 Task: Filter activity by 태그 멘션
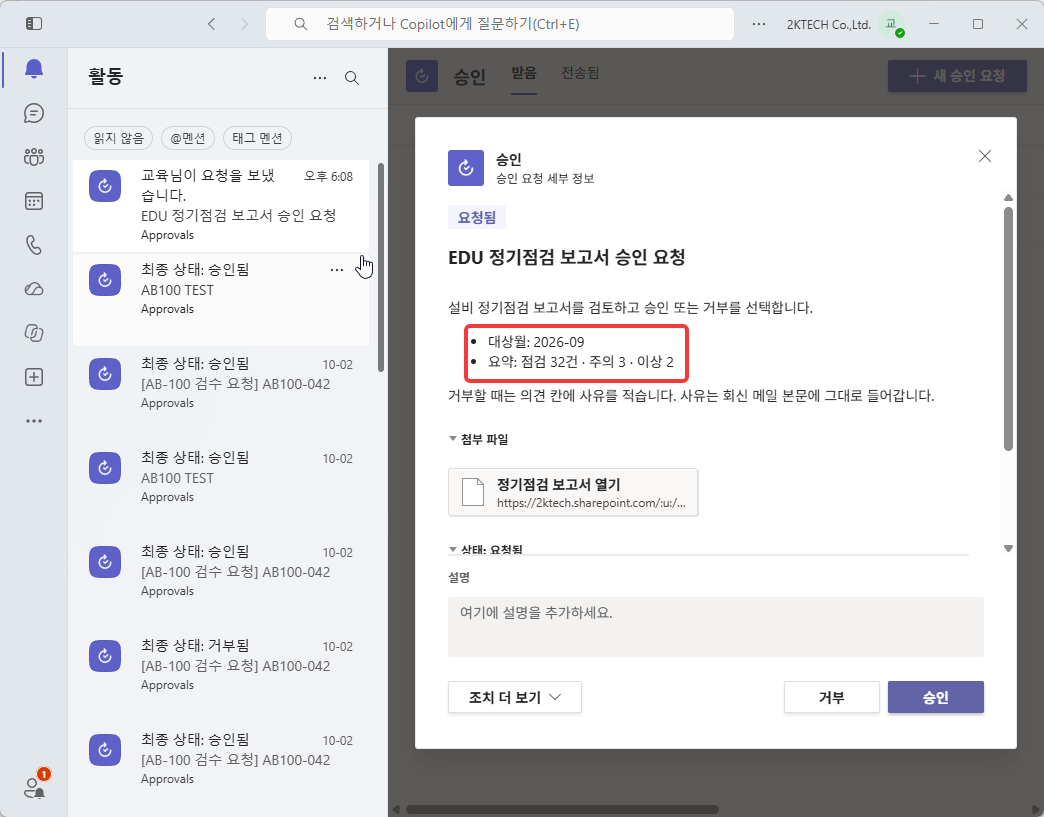tap(257, 138)
